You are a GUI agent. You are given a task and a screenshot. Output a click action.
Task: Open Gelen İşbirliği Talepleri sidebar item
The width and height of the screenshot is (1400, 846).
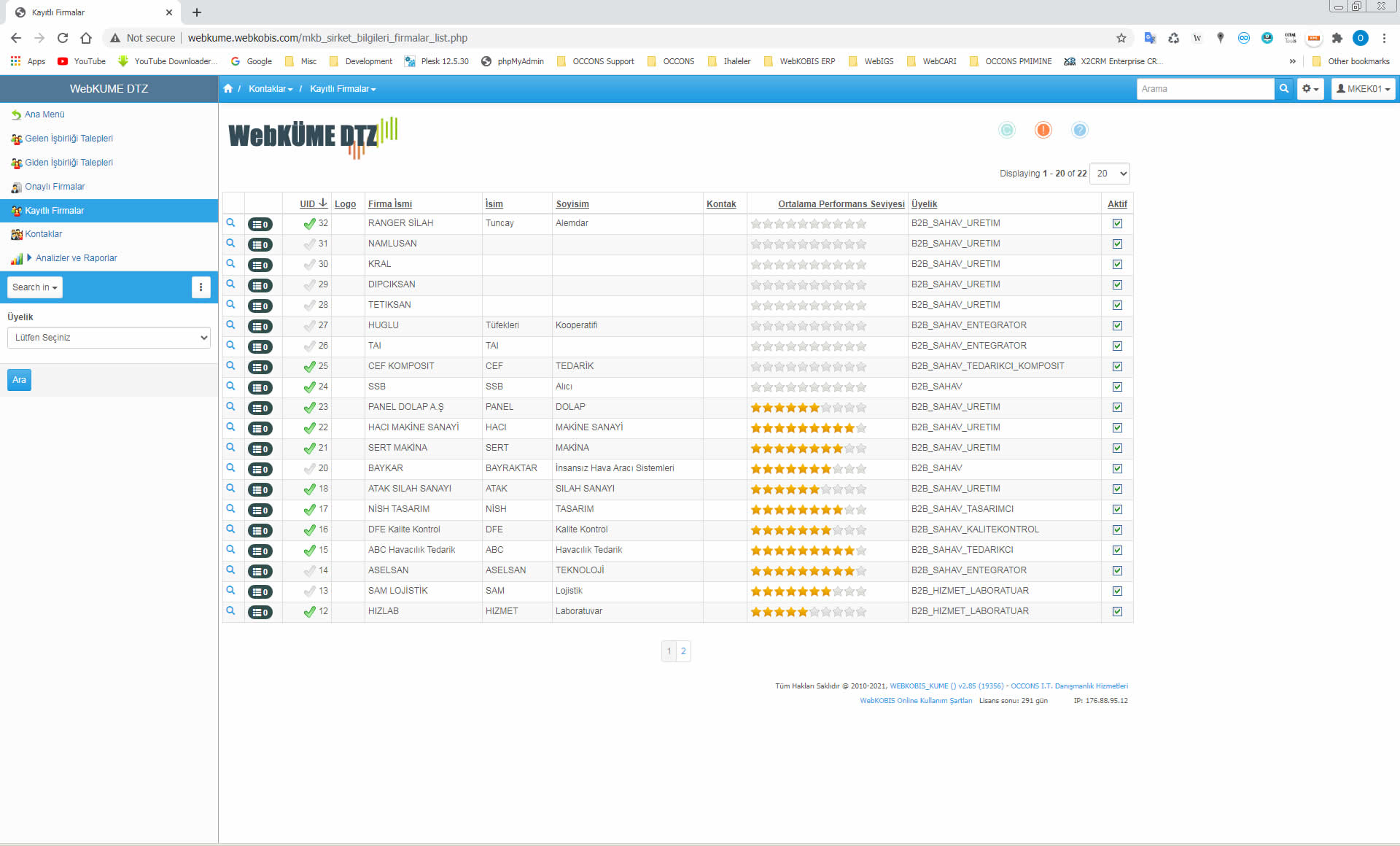click(x=69, y=139)
